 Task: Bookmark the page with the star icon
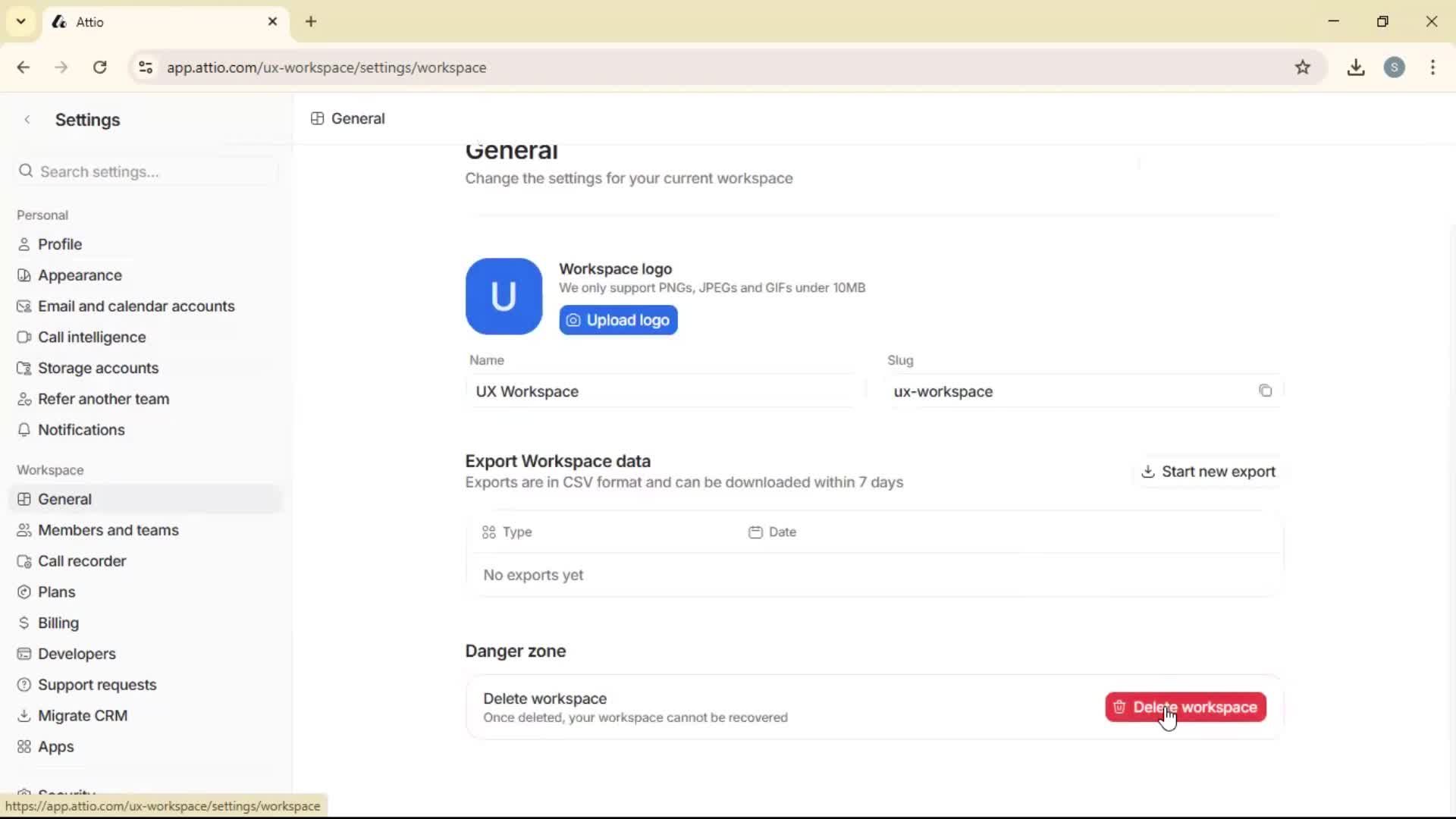(1304, 67)
